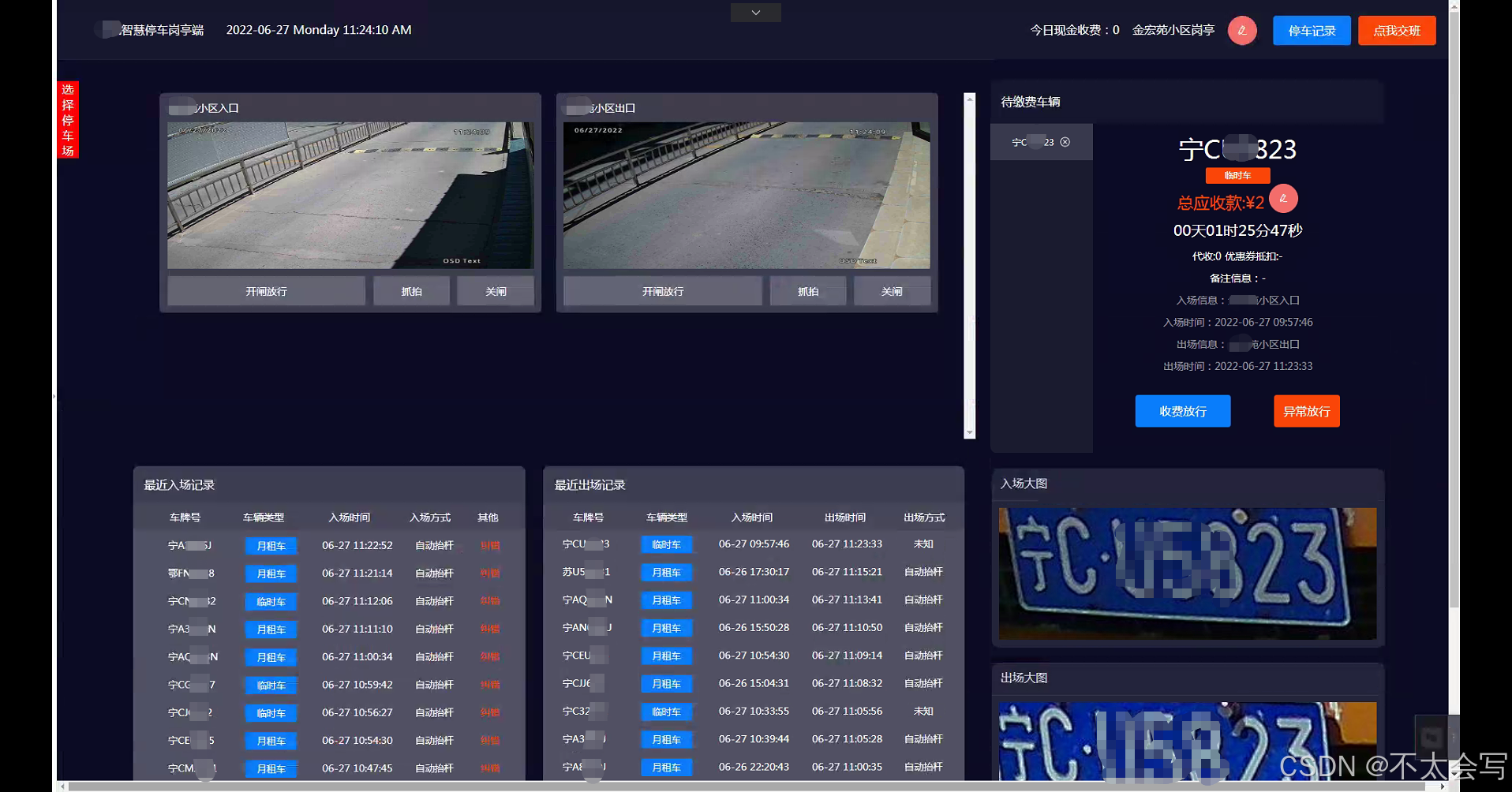Click the exit camera video feed
The height and width of the screenshot is (792, 1512).
point(747,195)
